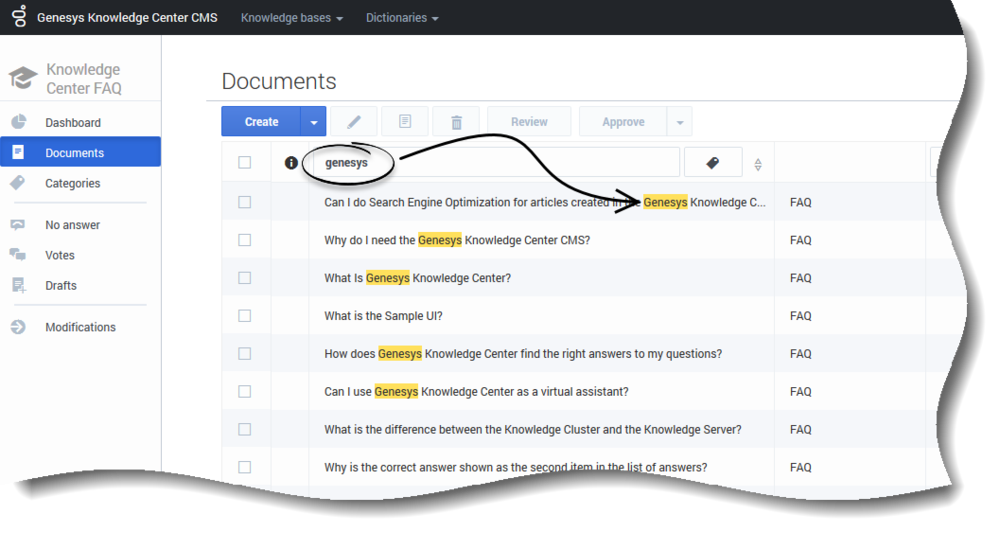
Task: Check the box for 'What Is Genesys Knowledge Center?' row
Action: 245,278
